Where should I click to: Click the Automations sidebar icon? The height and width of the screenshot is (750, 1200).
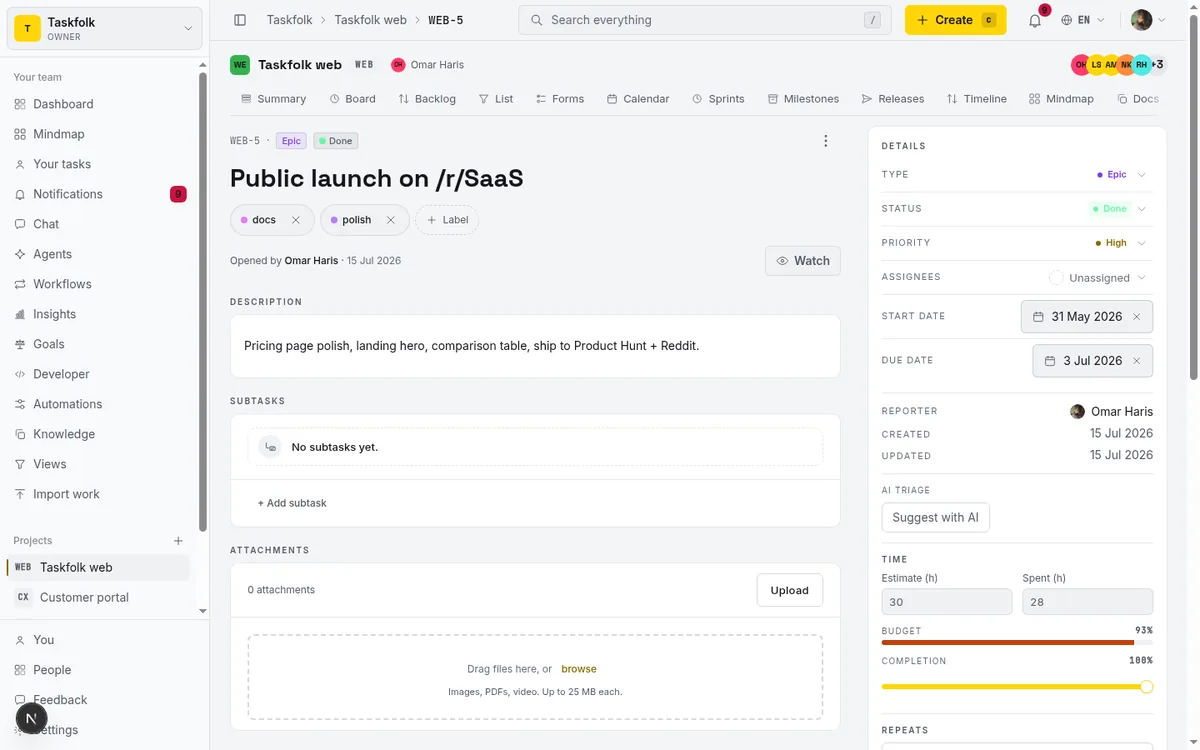coord(20,404)
